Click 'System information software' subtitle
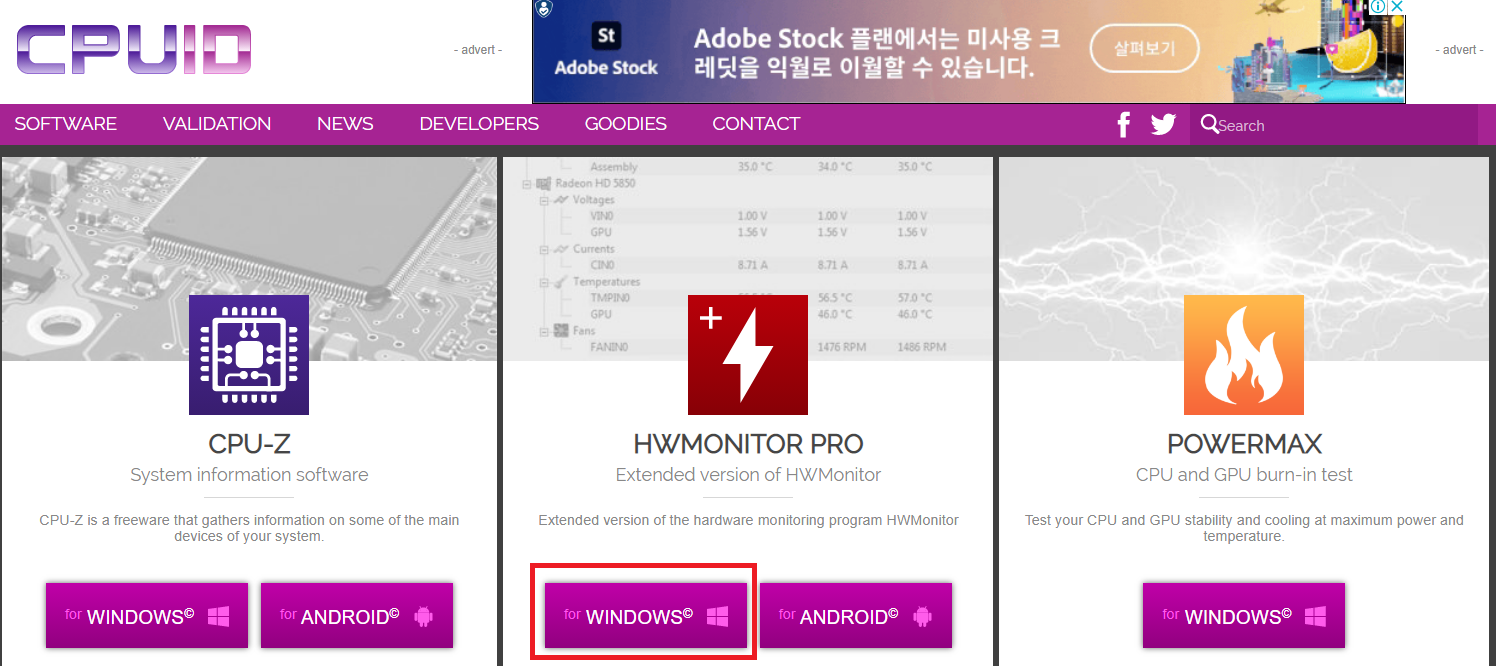The image size is (1496, 666). pos(249,475)
